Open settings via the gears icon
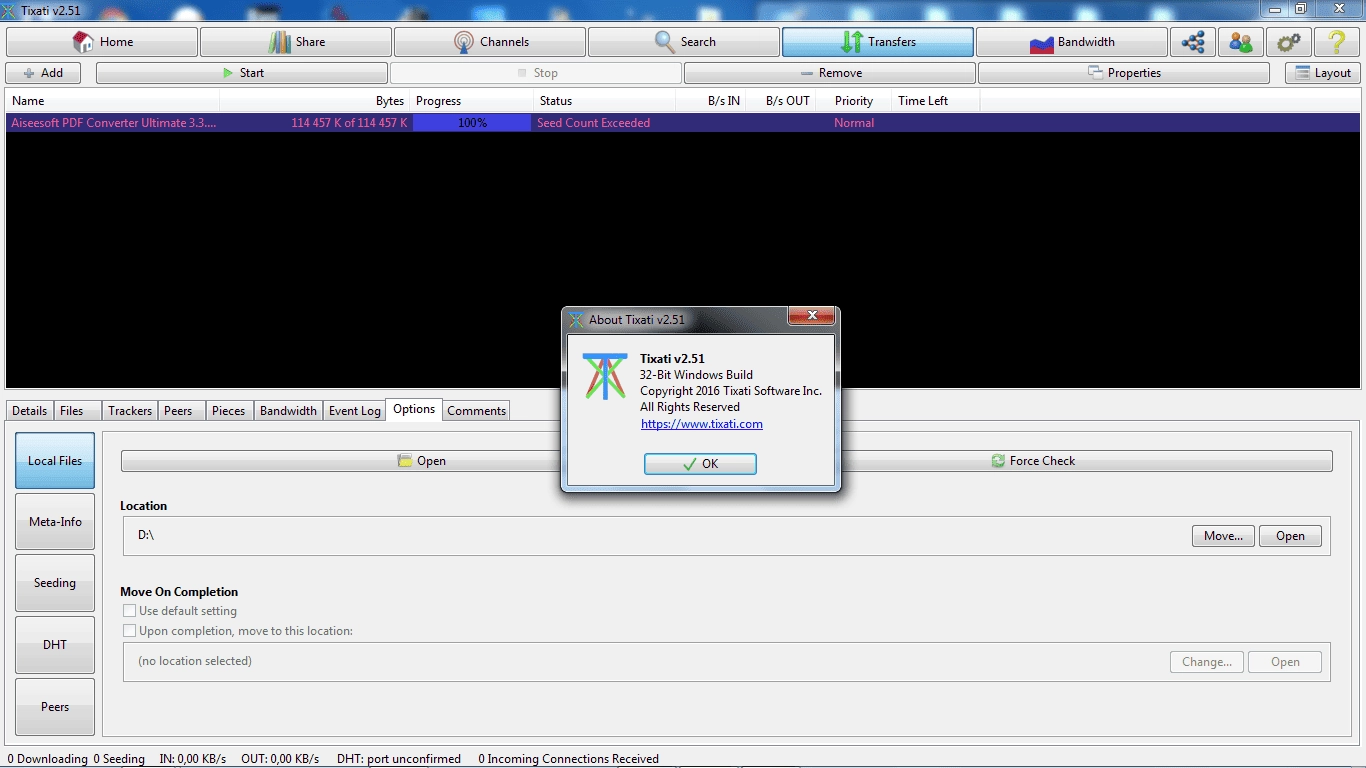 click(1289, 42)
